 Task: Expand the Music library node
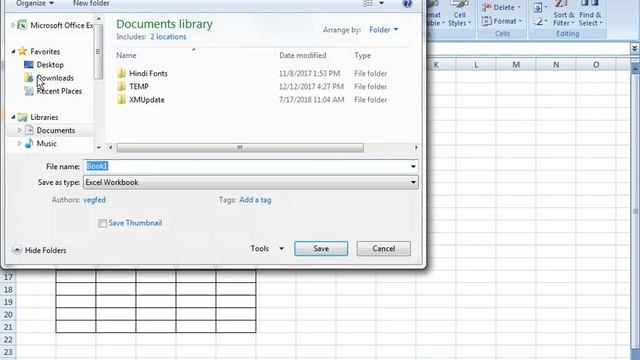click(x=20, y=143)
